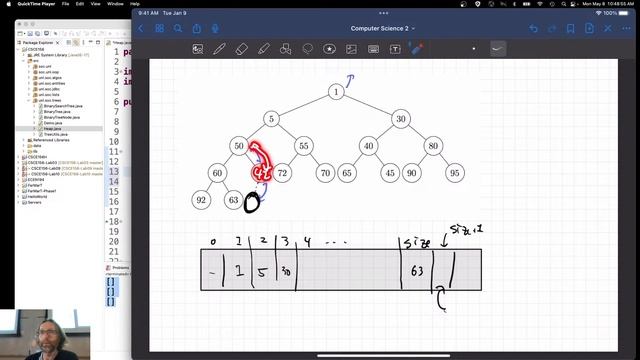
Task: Select the Pen tool
Action: click(220, 49)
